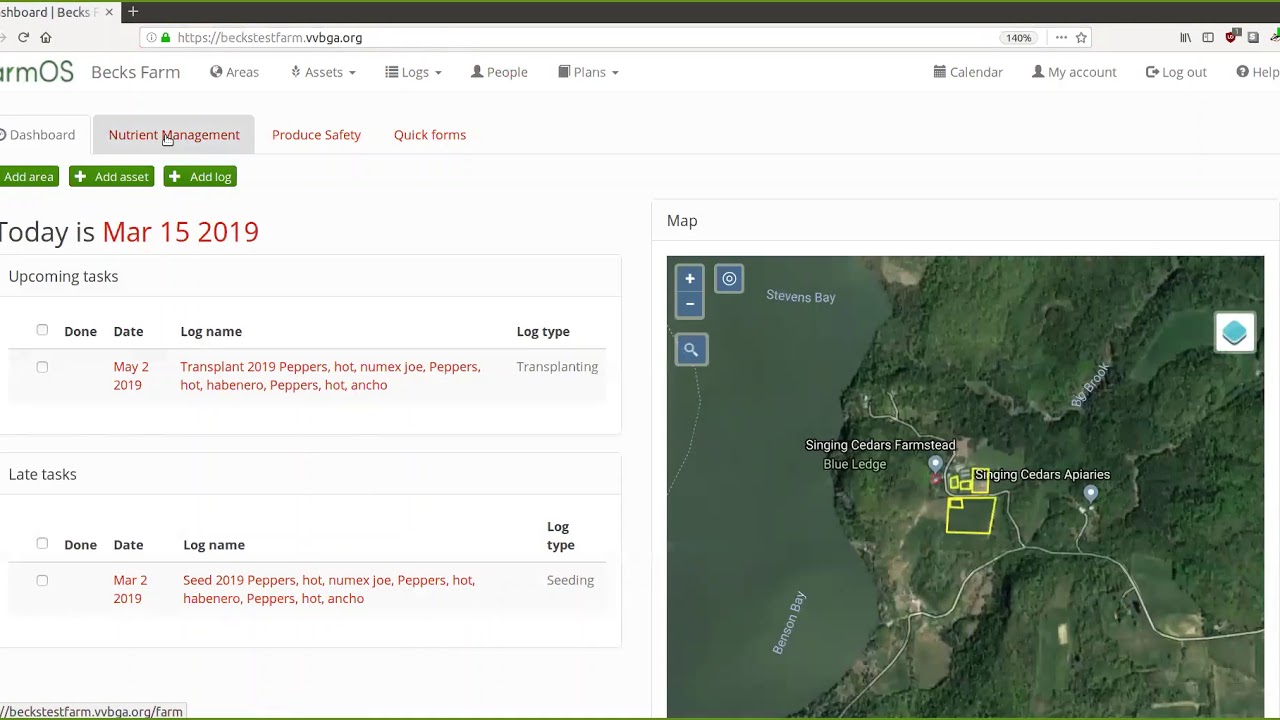Mark Seed 2019 Peppers task done
This screenshot has width=1280, height=720.
pyautogui.click(x=42, y=580)
